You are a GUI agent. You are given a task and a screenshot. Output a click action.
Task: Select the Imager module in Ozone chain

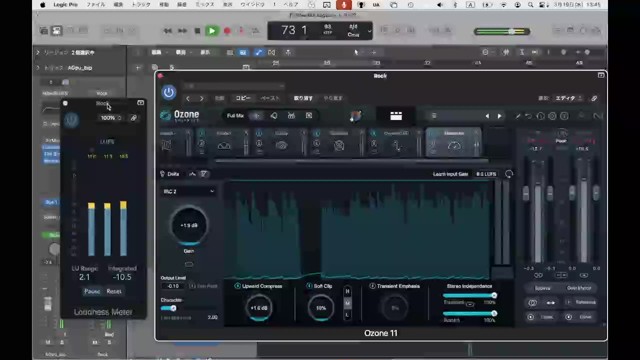[224, 142]
